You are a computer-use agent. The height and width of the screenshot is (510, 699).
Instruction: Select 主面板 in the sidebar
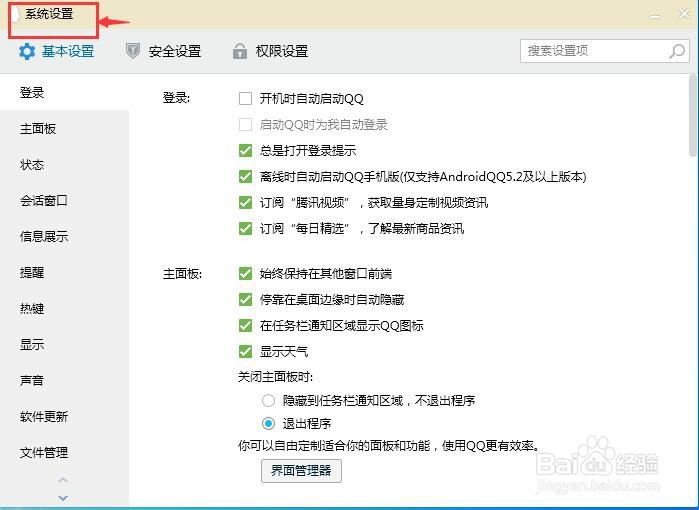64,129
